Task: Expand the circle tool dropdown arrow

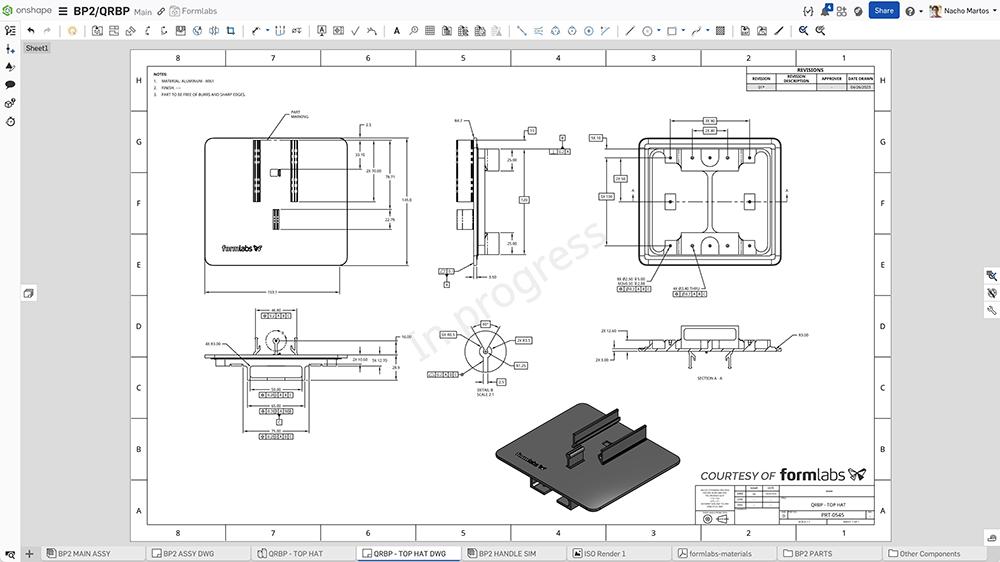Action: pyautogui.click(x=659, y=31)
